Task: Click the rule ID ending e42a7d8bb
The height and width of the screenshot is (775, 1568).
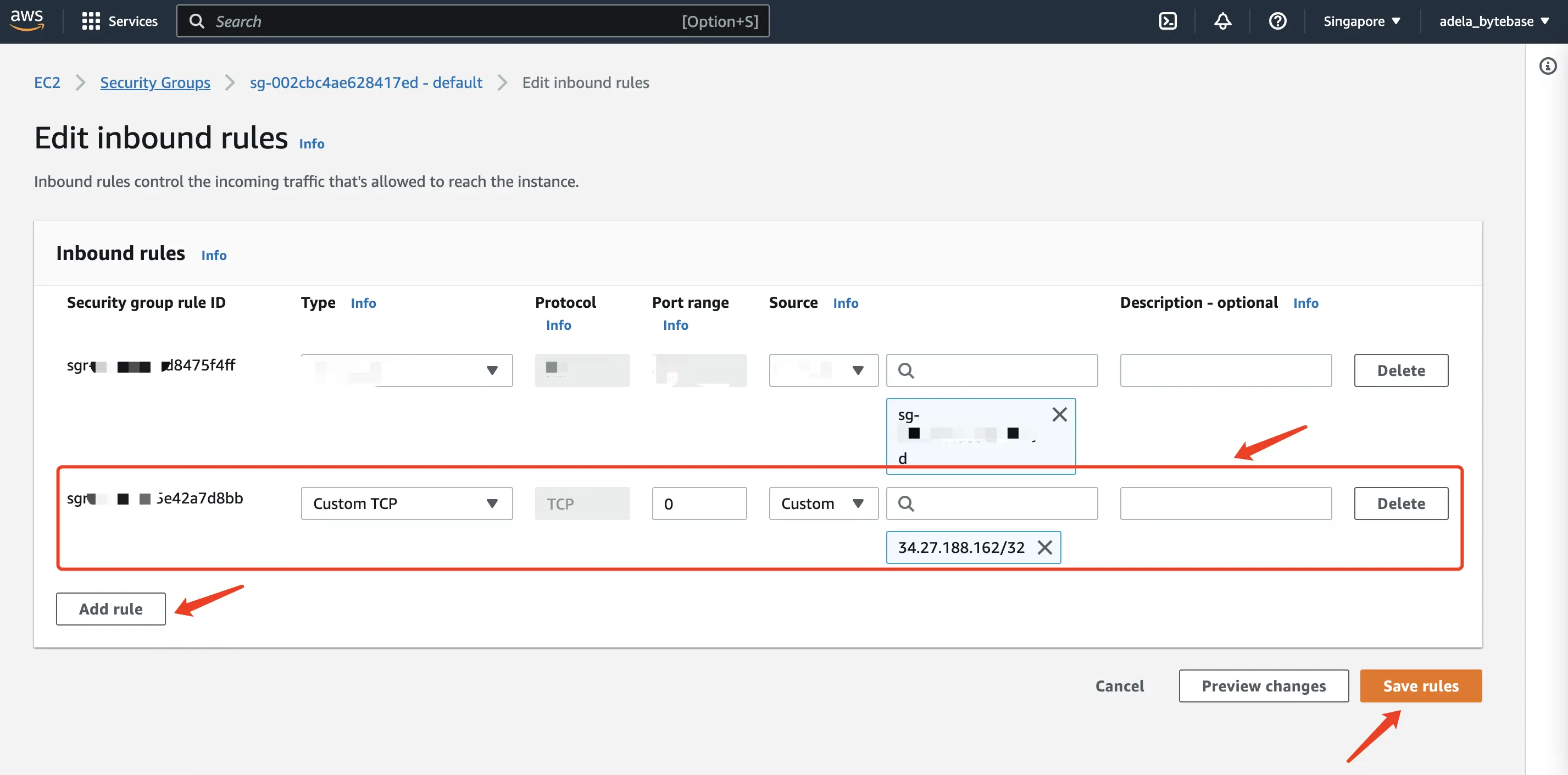Action: click(154, 499)
